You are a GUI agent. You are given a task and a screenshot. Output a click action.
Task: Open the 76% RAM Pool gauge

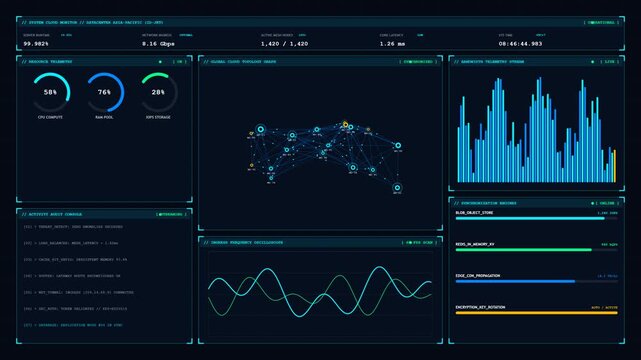105,92
